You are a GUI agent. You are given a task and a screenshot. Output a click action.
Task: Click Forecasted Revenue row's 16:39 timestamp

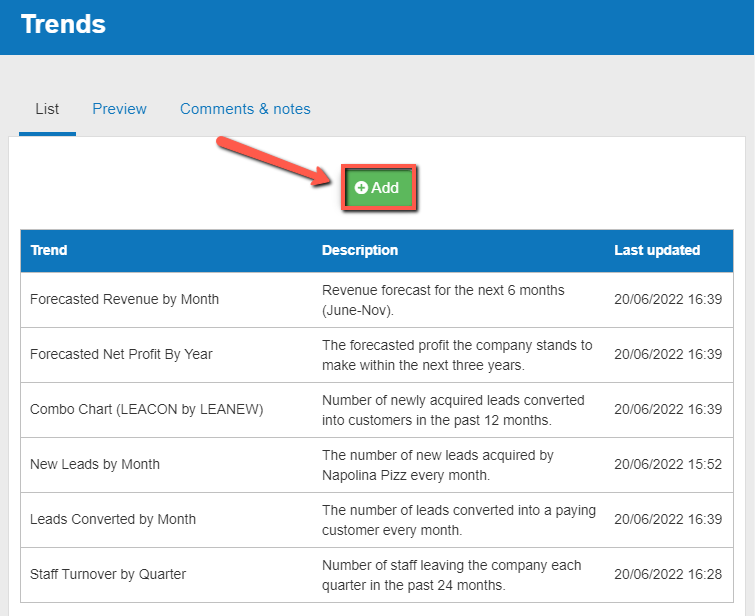(x=668, y=299)
